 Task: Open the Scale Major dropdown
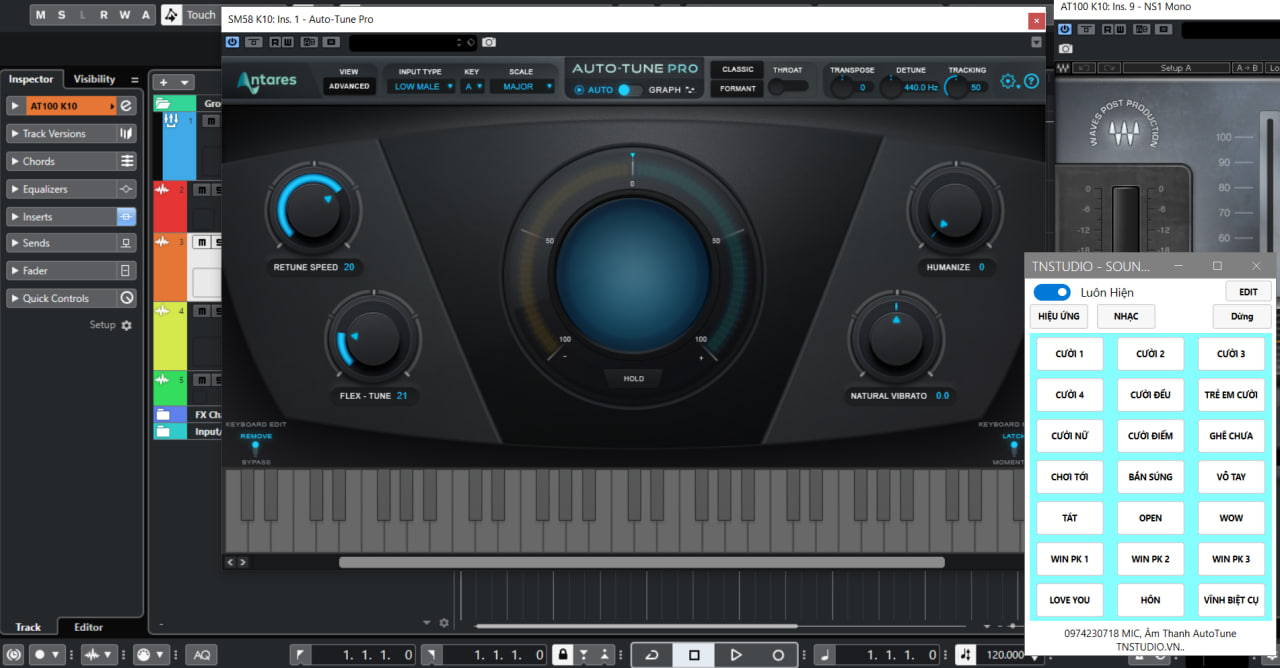(x=522, y=87)
